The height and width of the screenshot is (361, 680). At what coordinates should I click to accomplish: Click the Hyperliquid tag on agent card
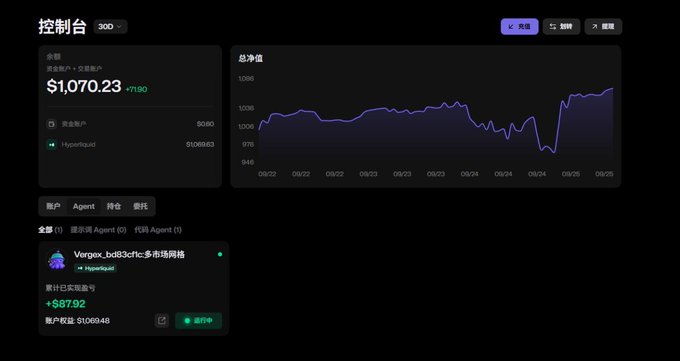[95, 268]
